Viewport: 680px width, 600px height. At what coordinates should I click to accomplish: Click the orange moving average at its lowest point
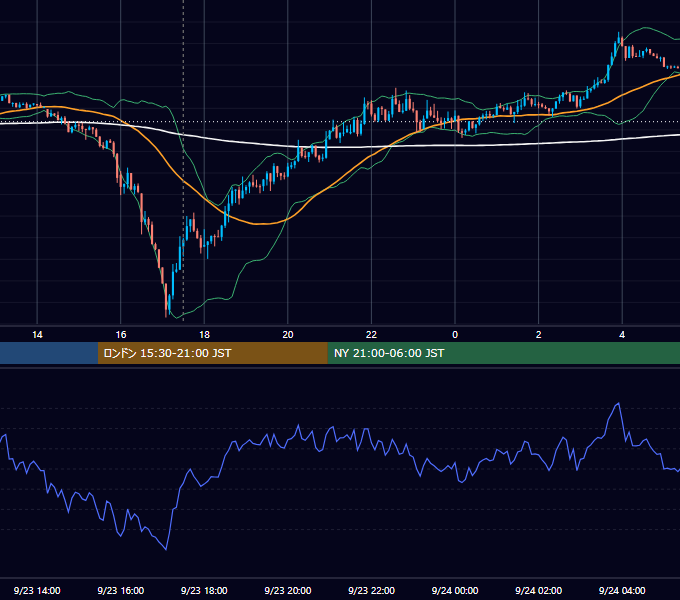coord(260,224)
